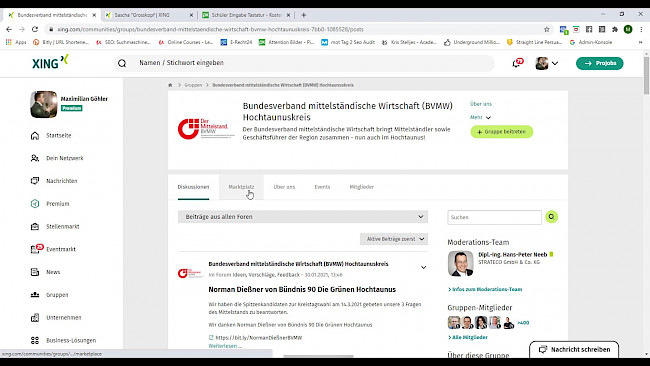
Task: Bookmark page with star icon
Action: [x=547, y=29]
